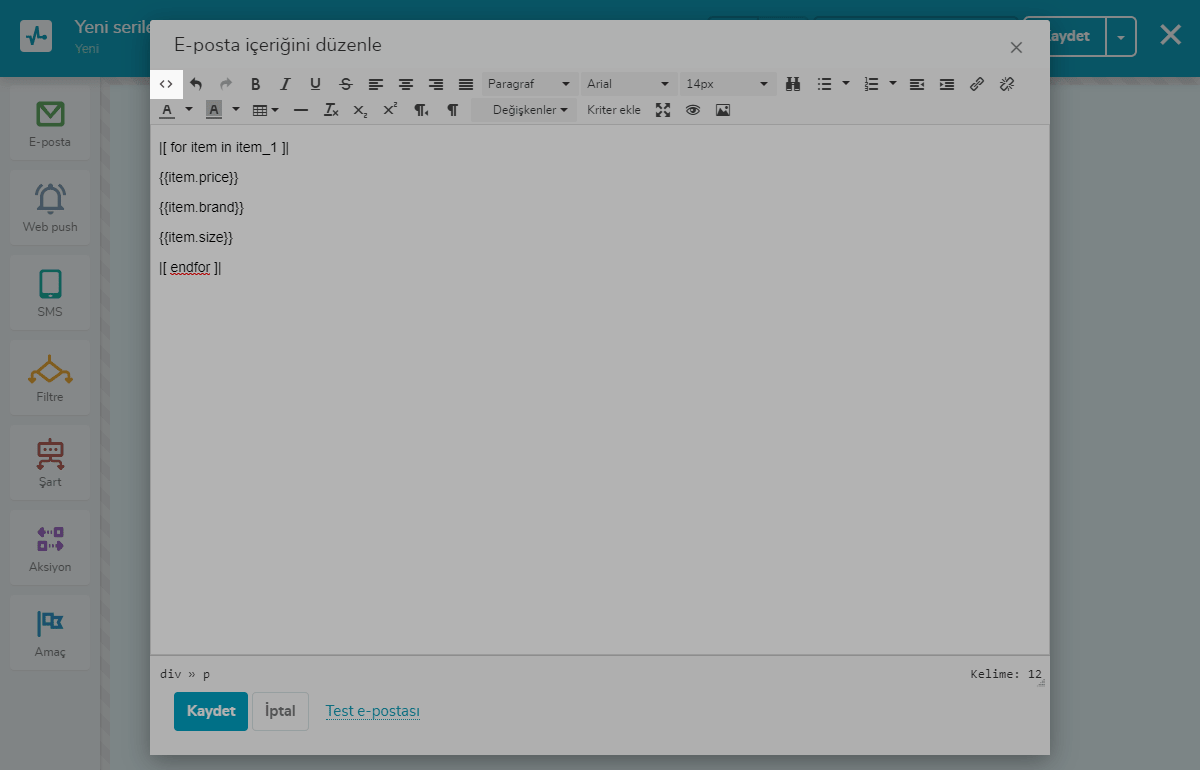The height and width of the screenshot is (770, 1200).
Task: Open the Paragraf format dropdown
Action: [x=529, y=84]
